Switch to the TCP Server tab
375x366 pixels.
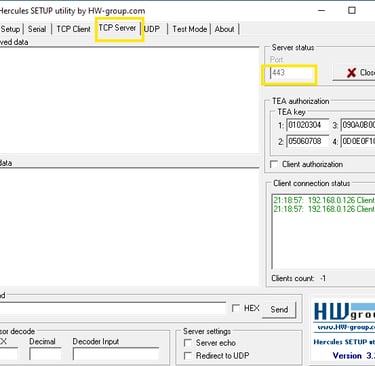tap(118, 28)
